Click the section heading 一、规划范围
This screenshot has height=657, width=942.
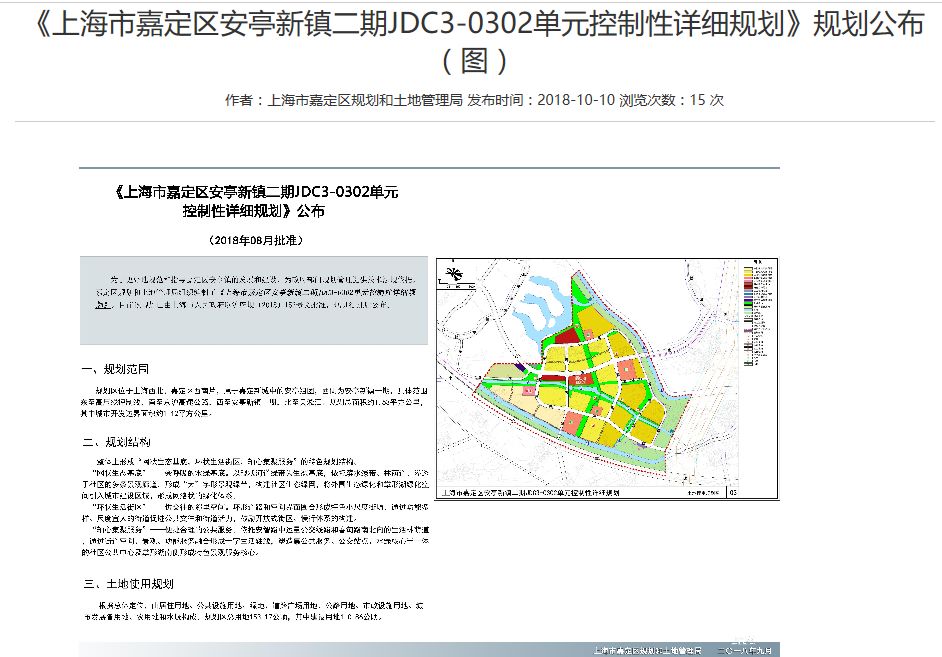pyautogui.click(x=123, y=366)
